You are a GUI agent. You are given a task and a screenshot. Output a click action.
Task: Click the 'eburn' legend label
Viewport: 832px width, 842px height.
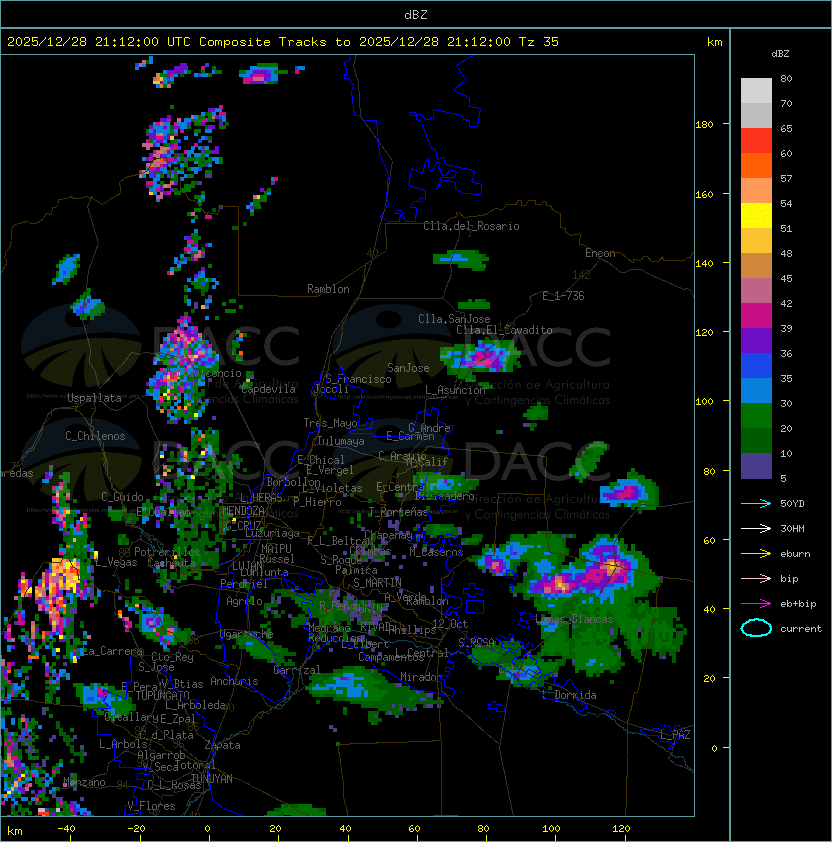(x=795, y=554)
